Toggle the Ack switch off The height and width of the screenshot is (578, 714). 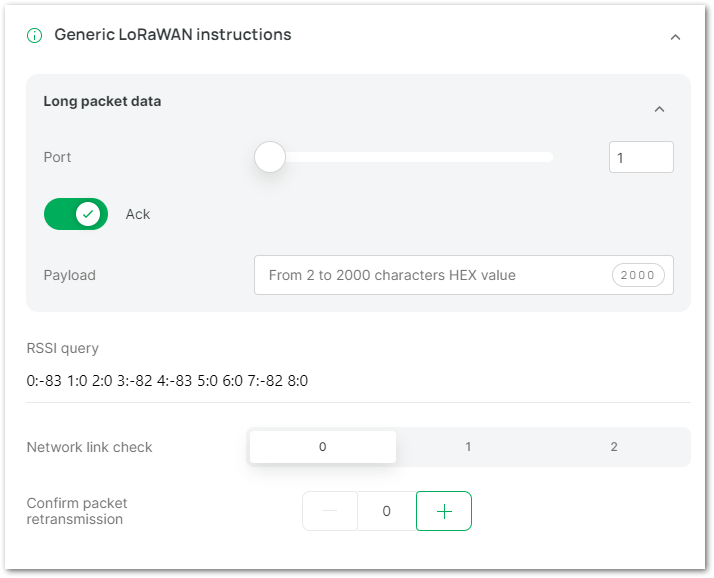(76, 214)
